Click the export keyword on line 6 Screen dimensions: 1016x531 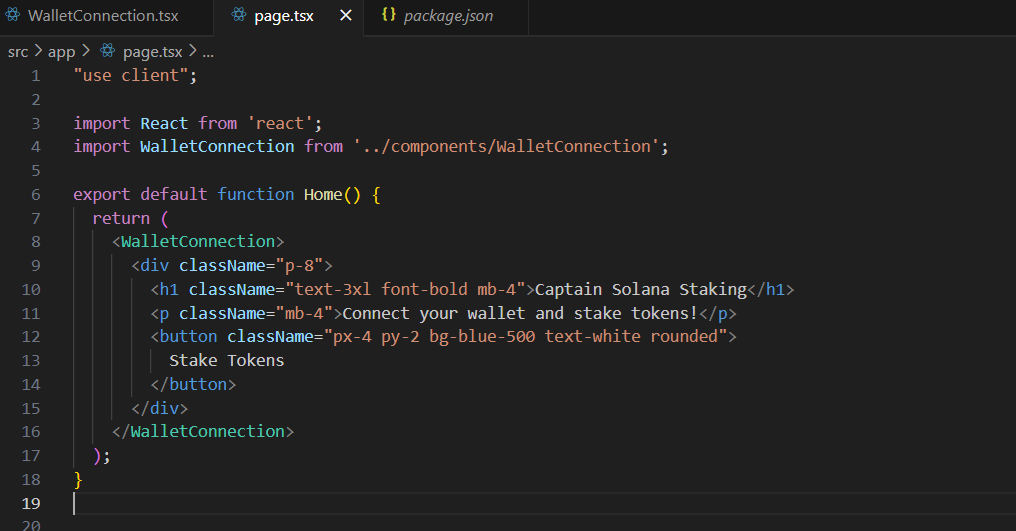[102, 195]
